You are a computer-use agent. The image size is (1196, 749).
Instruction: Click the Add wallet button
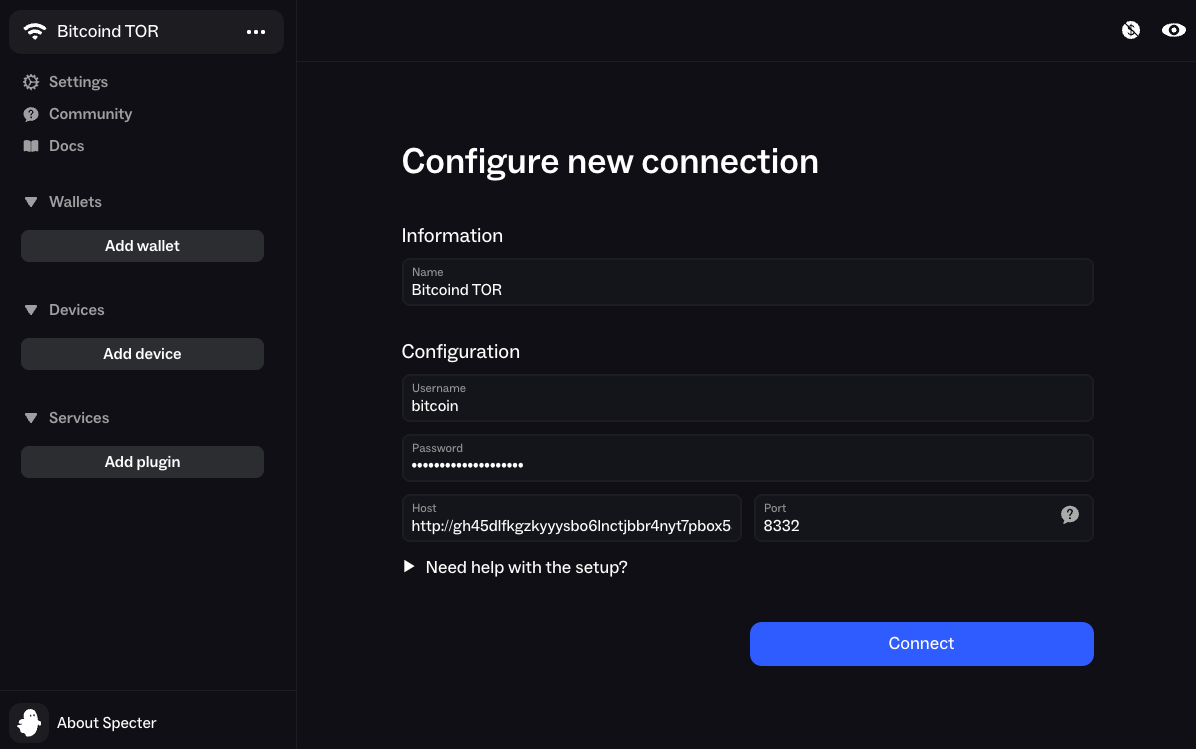coord(142,245)
